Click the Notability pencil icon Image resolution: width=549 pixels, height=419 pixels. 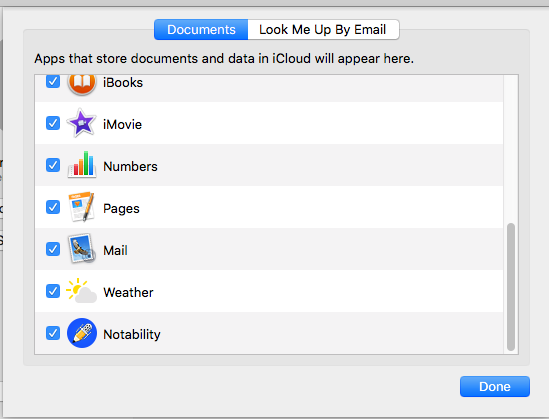pyautogui.click(x=82, y=333)
